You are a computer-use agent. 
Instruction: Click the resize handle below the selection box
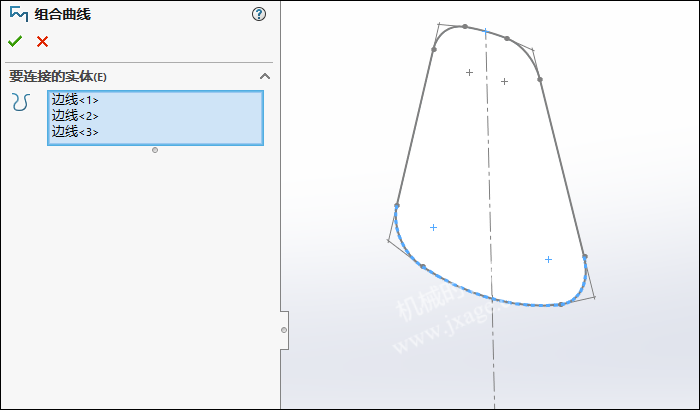155,150
